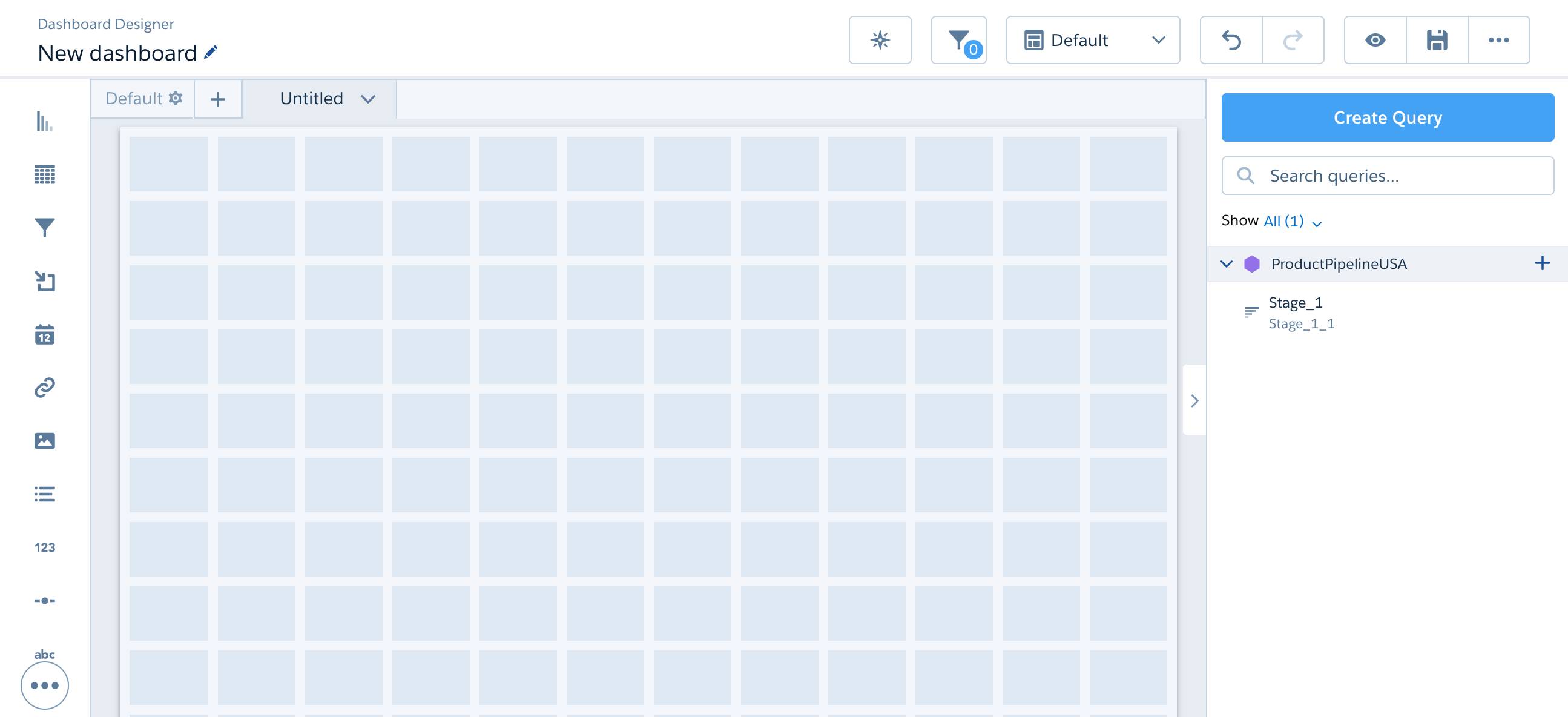Select the Untitled tab

point(311,97)
